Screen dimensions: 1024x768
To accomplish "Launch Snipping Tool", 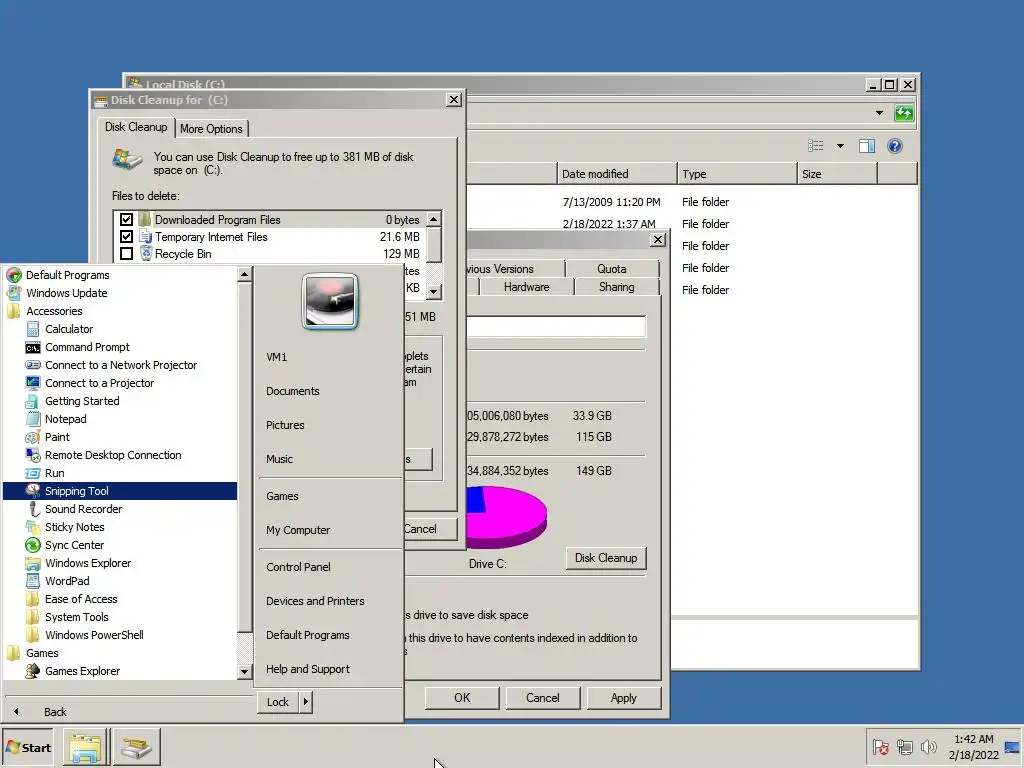I will pos(121,491).
